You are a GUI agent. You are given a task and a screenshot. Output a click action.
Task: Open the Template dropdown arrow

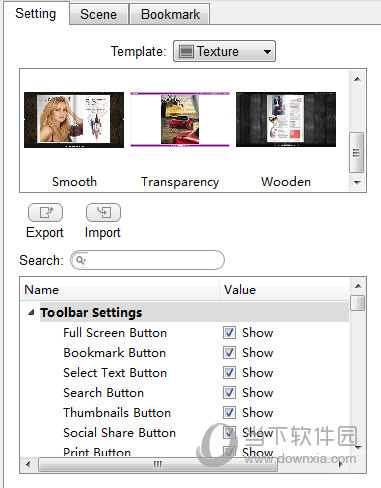(267, 52)
